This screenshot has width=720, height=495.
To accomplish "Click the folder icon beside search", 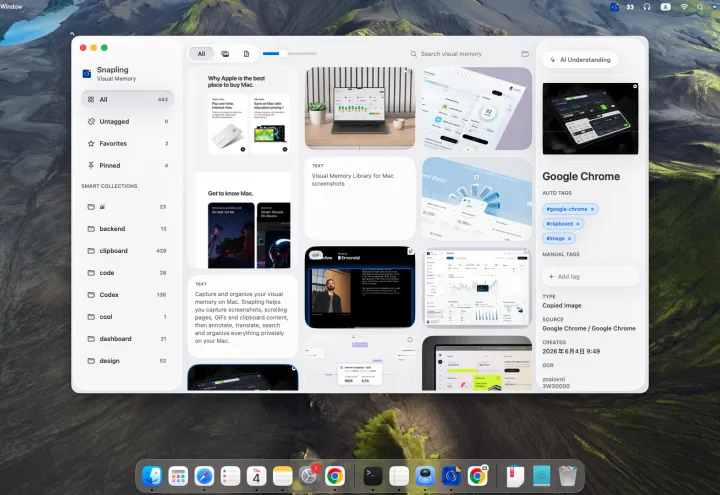I will click(x=525, y=54).
